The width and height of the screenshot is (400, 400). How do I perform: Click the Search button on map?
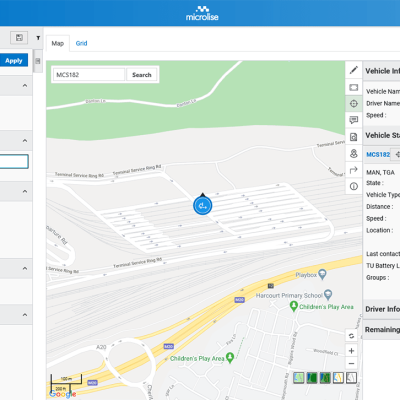[x=142, y=75]
